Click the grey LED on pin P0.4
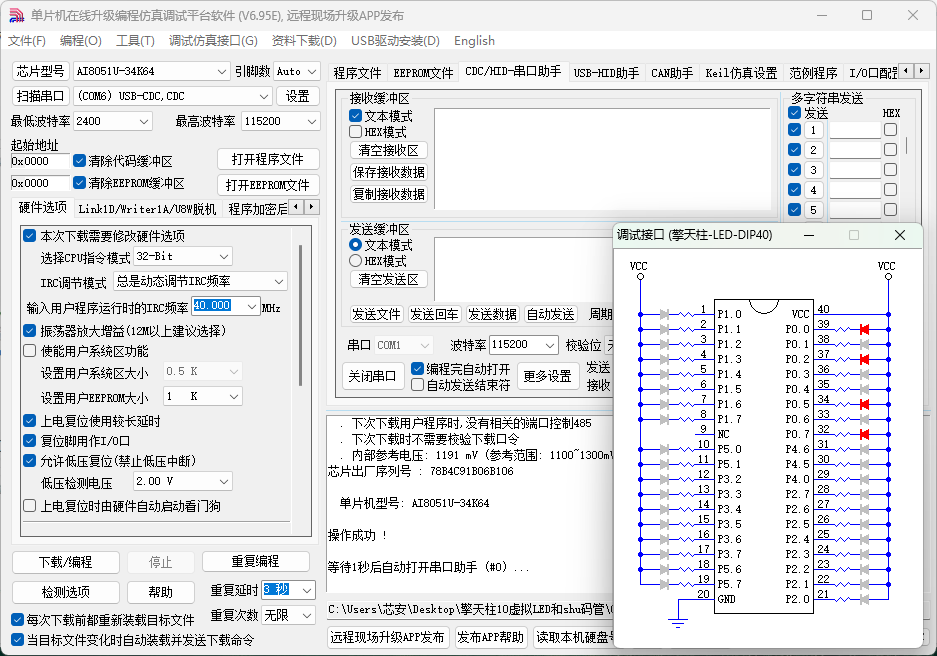The height and width of the screenshot is (656, 937). point(864,389)
